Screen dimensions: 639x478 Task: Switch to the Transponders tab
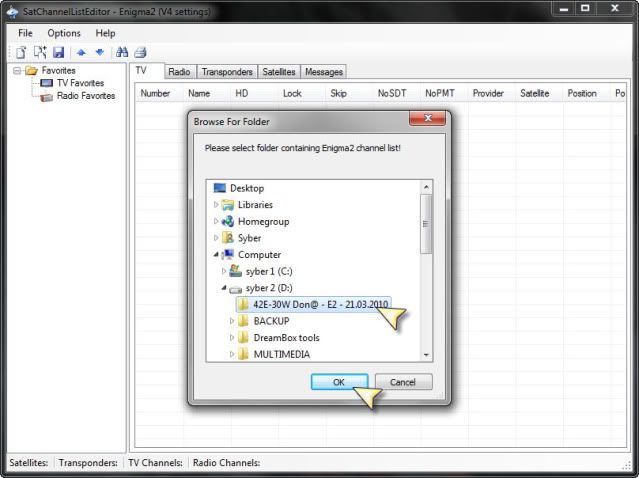(227, 72)
